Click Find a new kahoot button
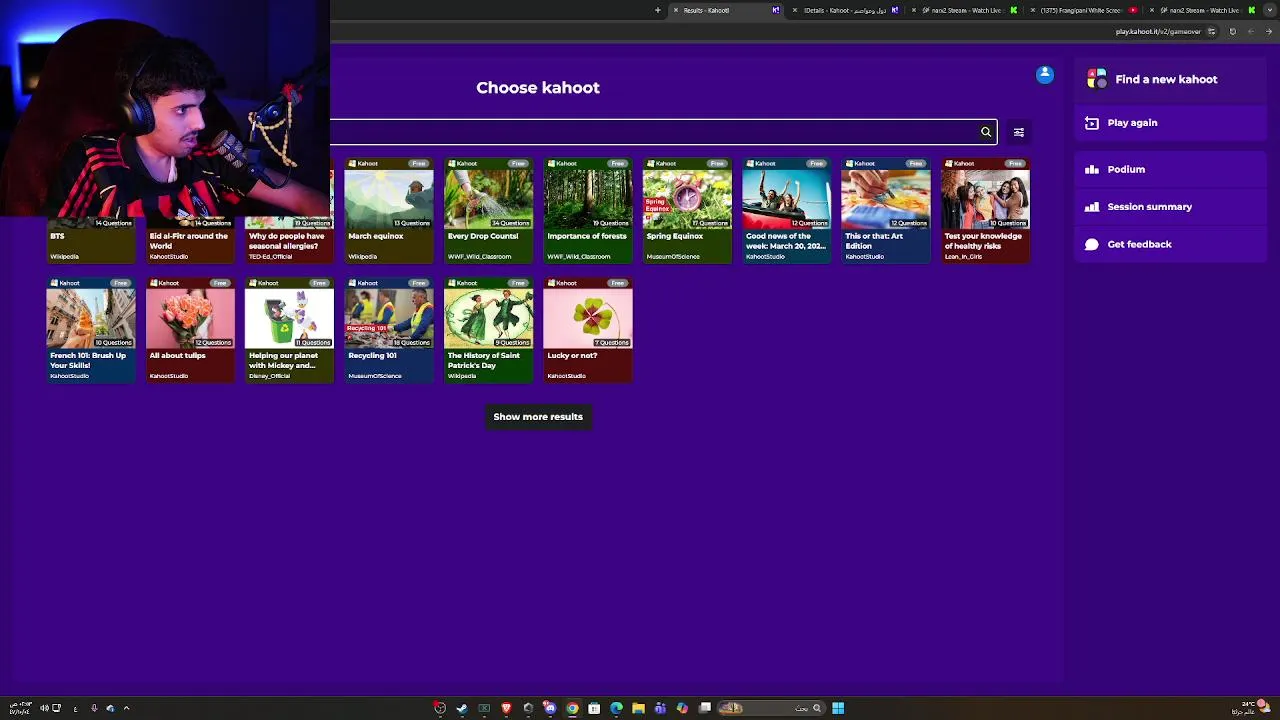Viewport: 1280px width, 720px height. pos(1171,79)
